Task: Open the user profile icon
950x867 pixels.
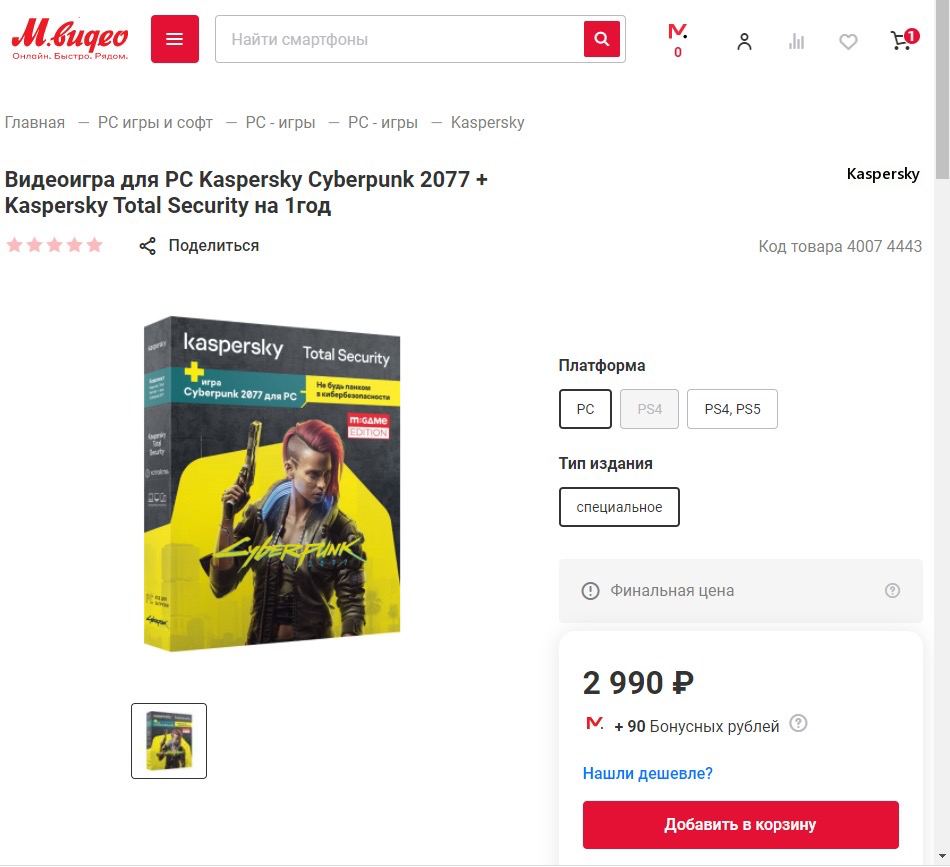Action: (x=744, y=41)
